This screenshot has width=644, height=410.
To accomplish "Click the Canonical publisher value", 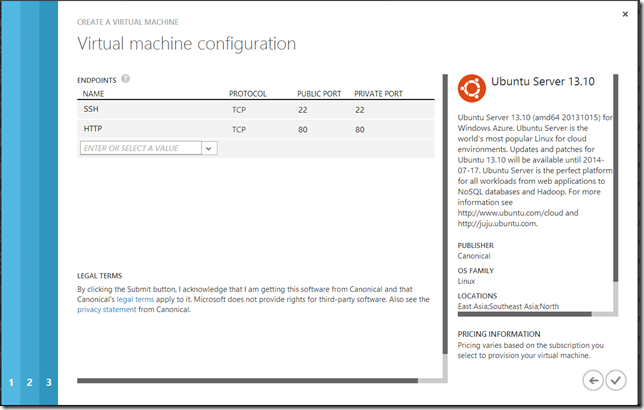I will pos(474,256).
